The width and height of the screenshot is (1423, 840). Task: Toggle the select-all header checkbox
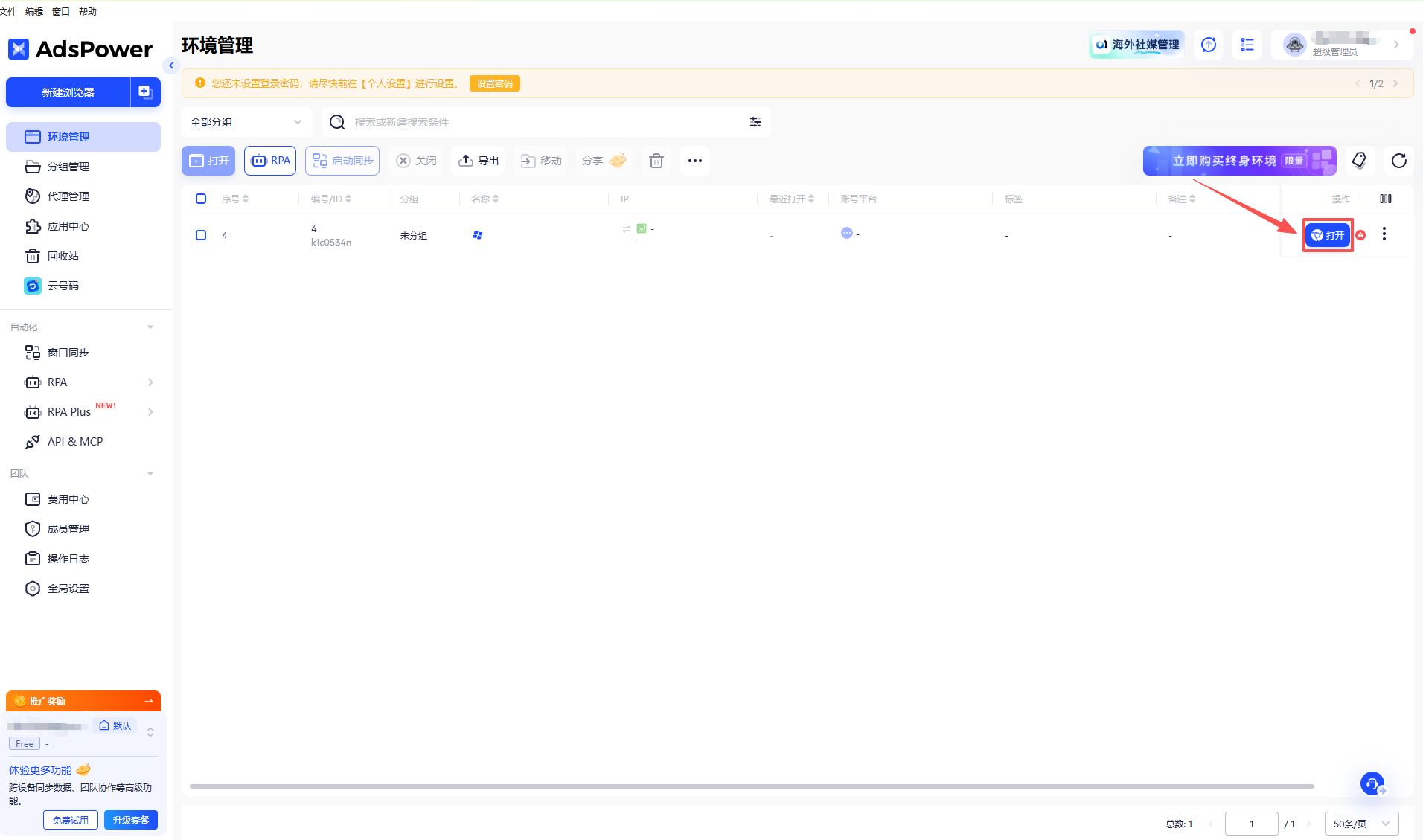[x=201, y=199]
